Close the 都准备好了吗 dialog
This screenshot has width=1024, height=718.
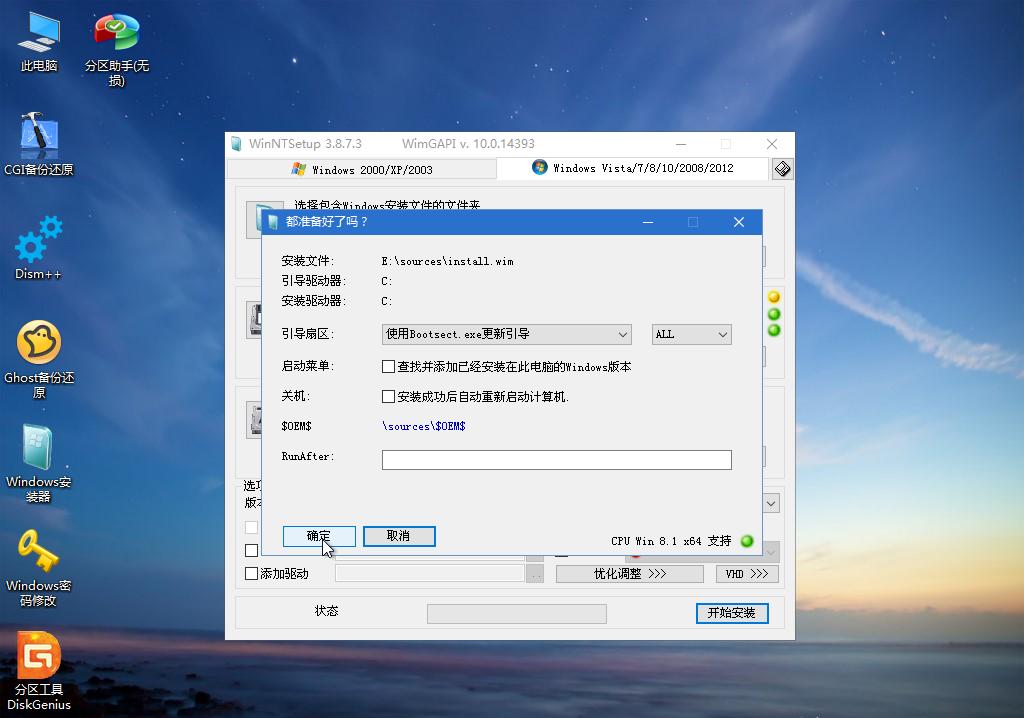click(x=739, y=222)
